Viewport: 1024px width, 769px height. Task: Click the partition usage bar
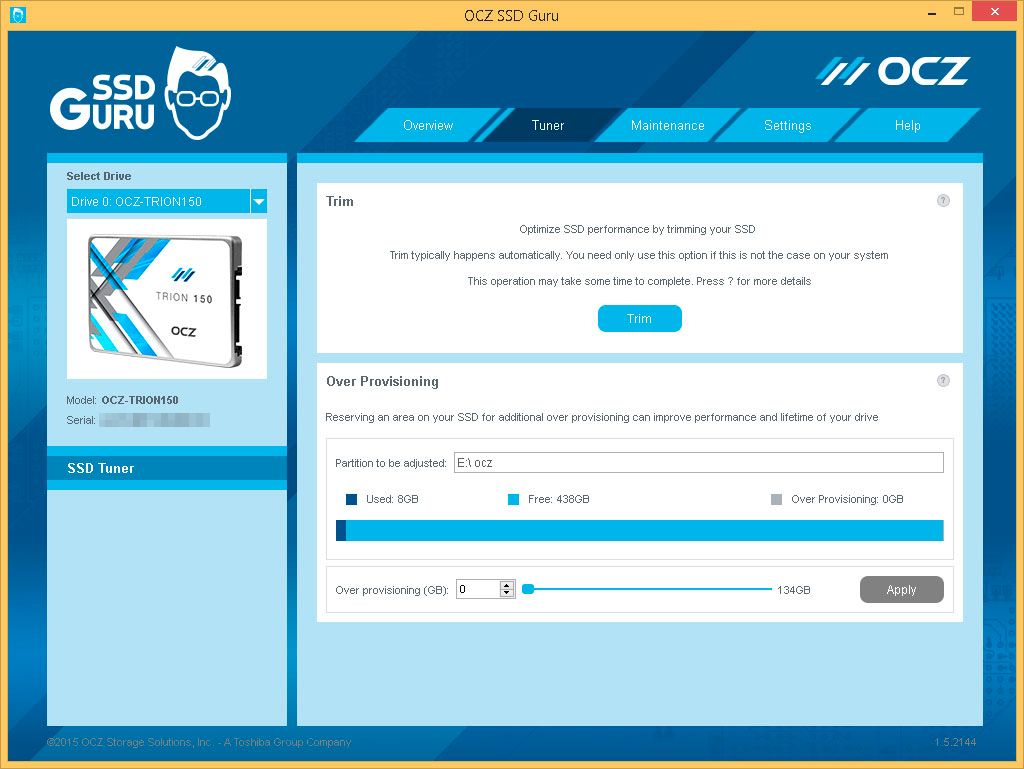[x=639, y=530]
